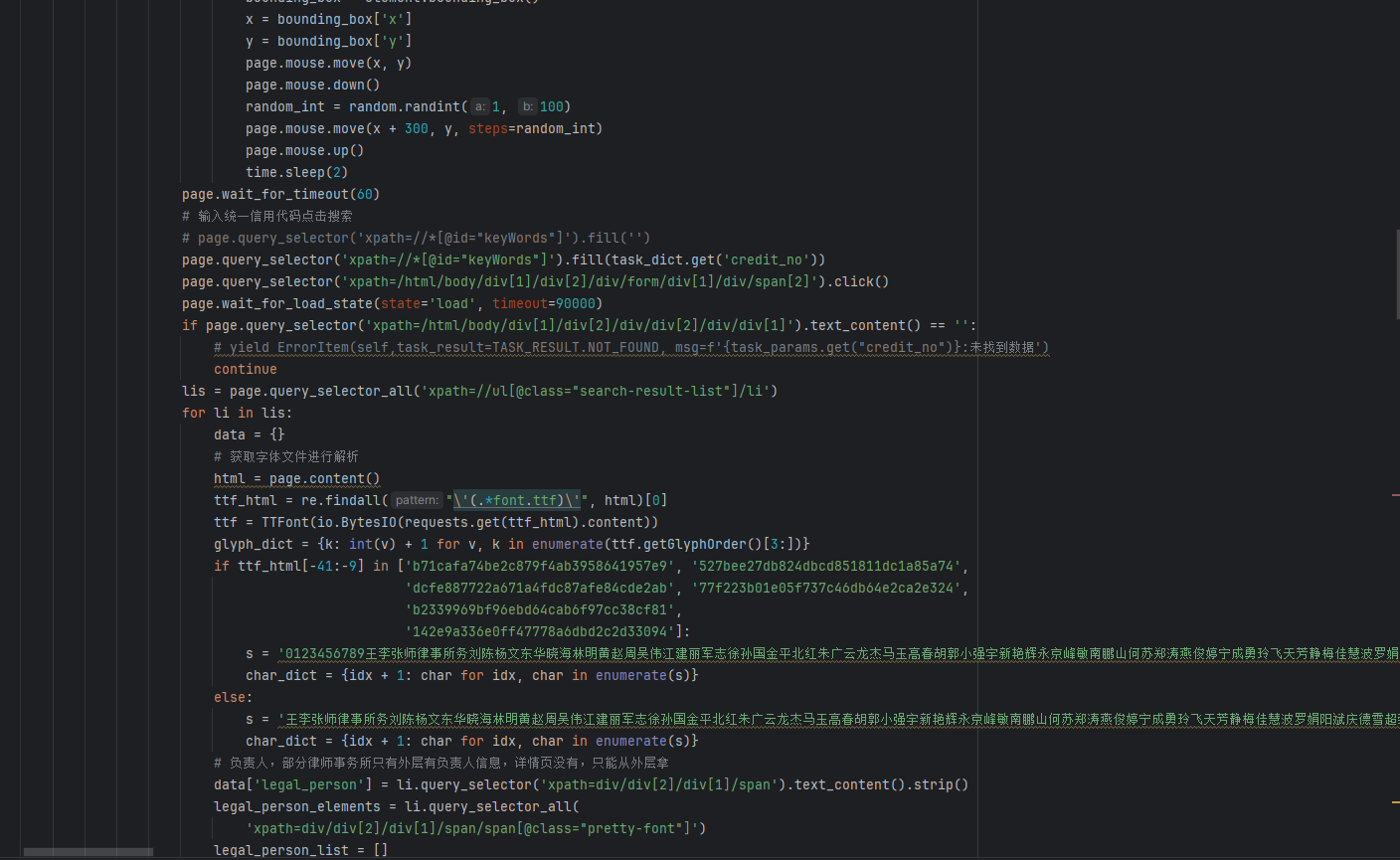Screen dimensions: 1400x860
Task: Click the page.wait_for_timeout(60) line
Action: 280,194
